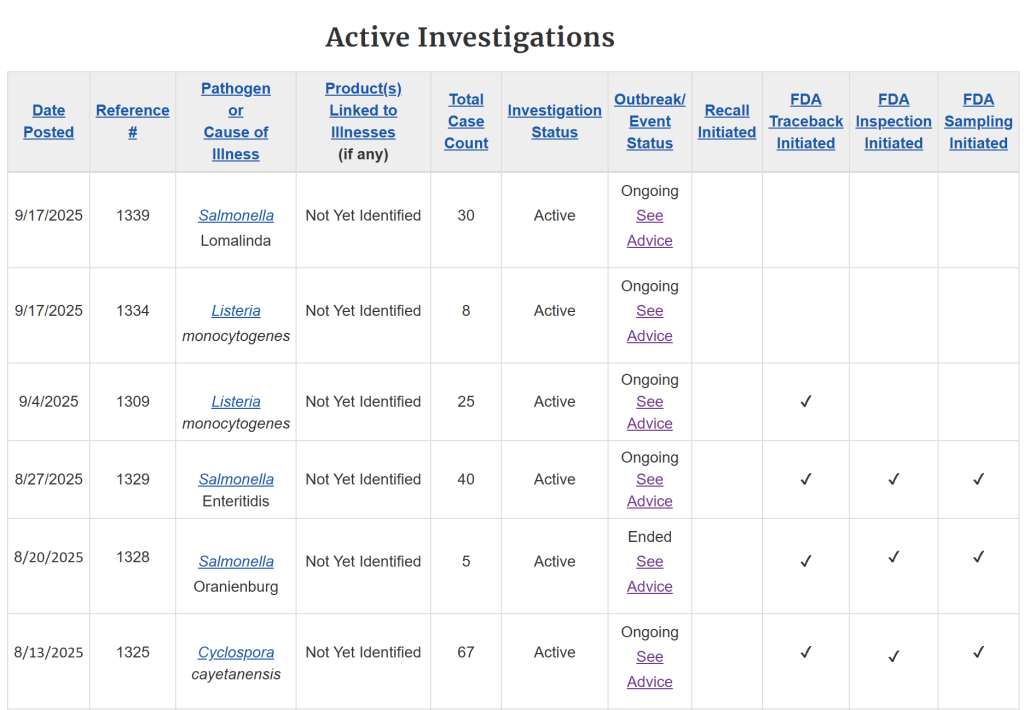This screenshot has width=1024, height=710.
Task: Open Salmonella link for Lomalinda row
Action: (236, 215)
